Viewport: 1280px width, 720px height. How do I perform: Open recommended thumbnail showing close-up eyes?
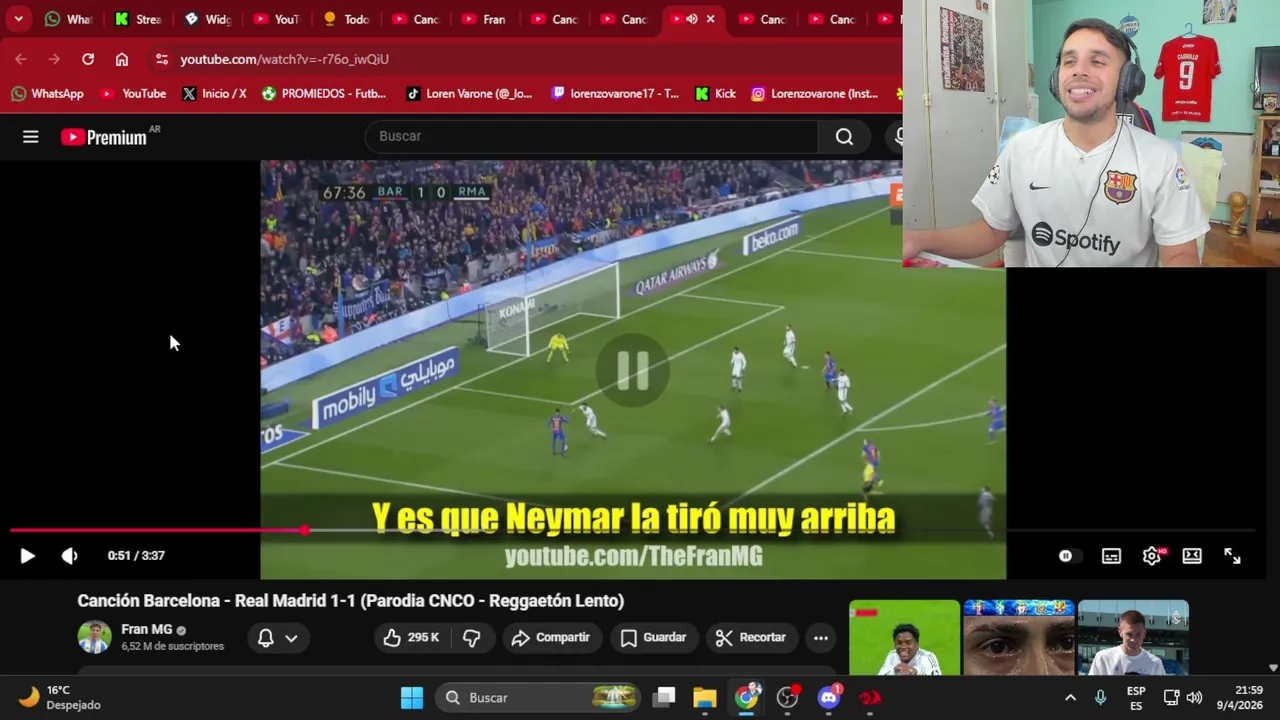coord(1019,637)
